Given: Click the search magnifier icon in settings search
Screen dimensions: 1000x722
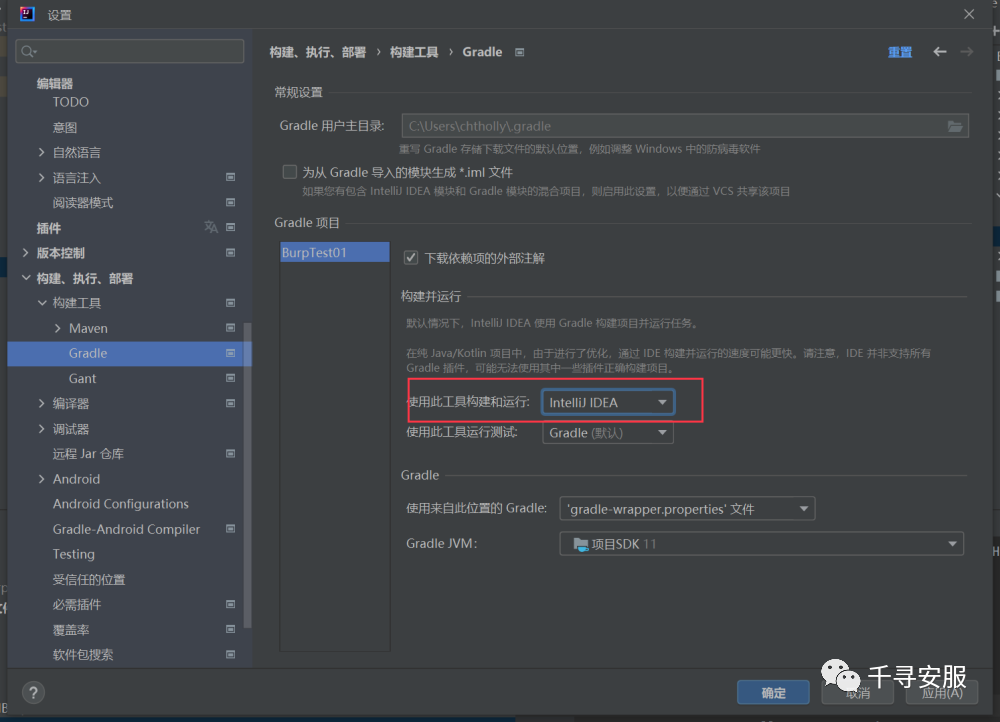Looking at the screenshot, I should pyautogui.click(x=28, y=51).
